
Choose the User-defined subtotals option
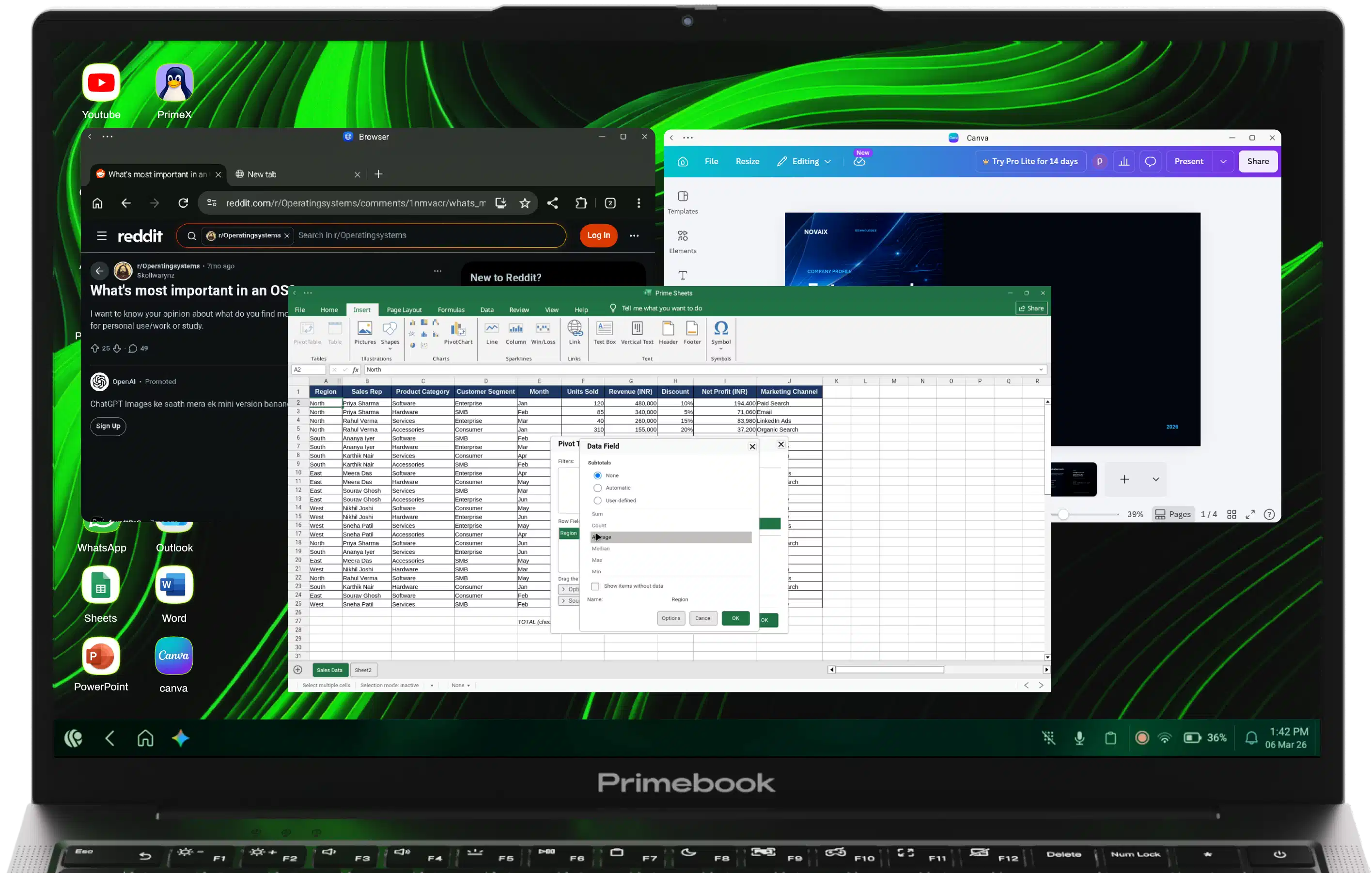[598, 501]
